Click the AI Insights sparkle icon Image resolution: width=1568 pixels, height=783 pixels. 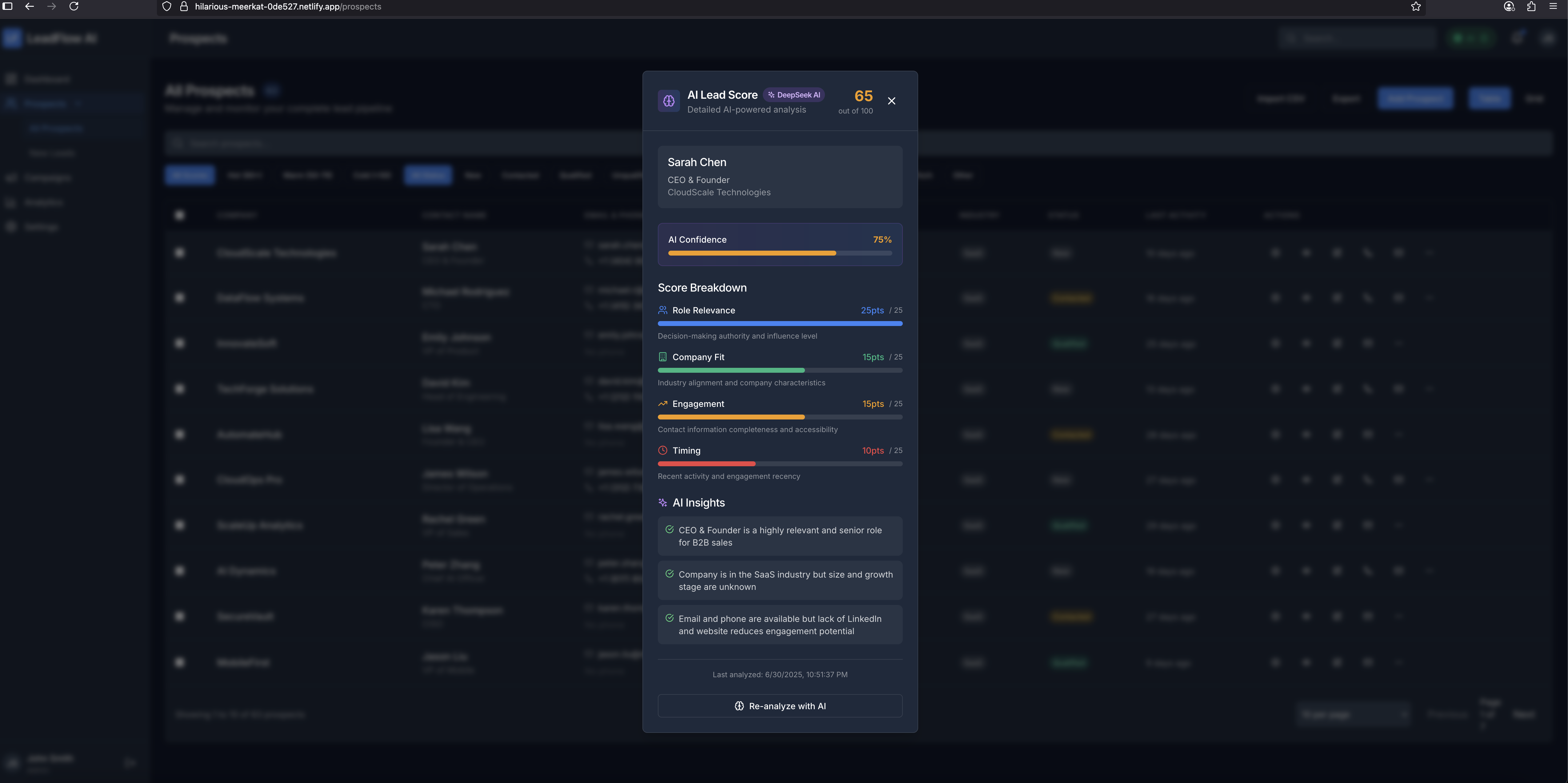(662, 503)
